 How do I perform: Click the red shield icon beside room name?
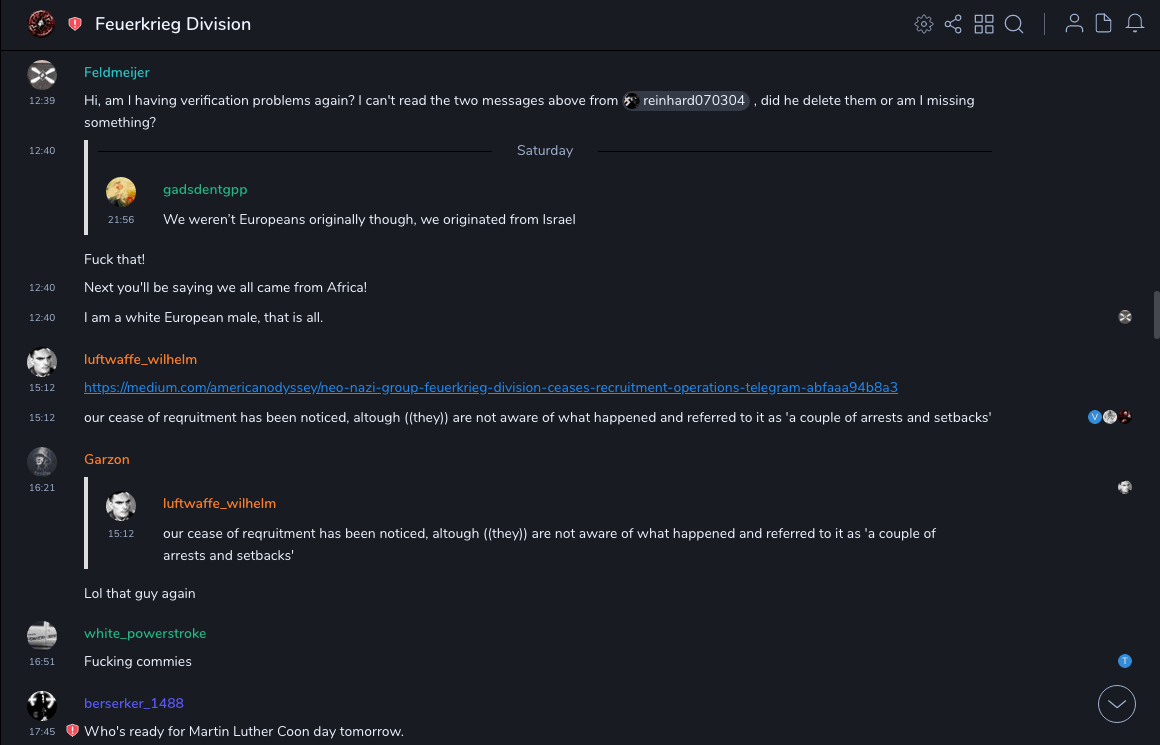[75, 24]
